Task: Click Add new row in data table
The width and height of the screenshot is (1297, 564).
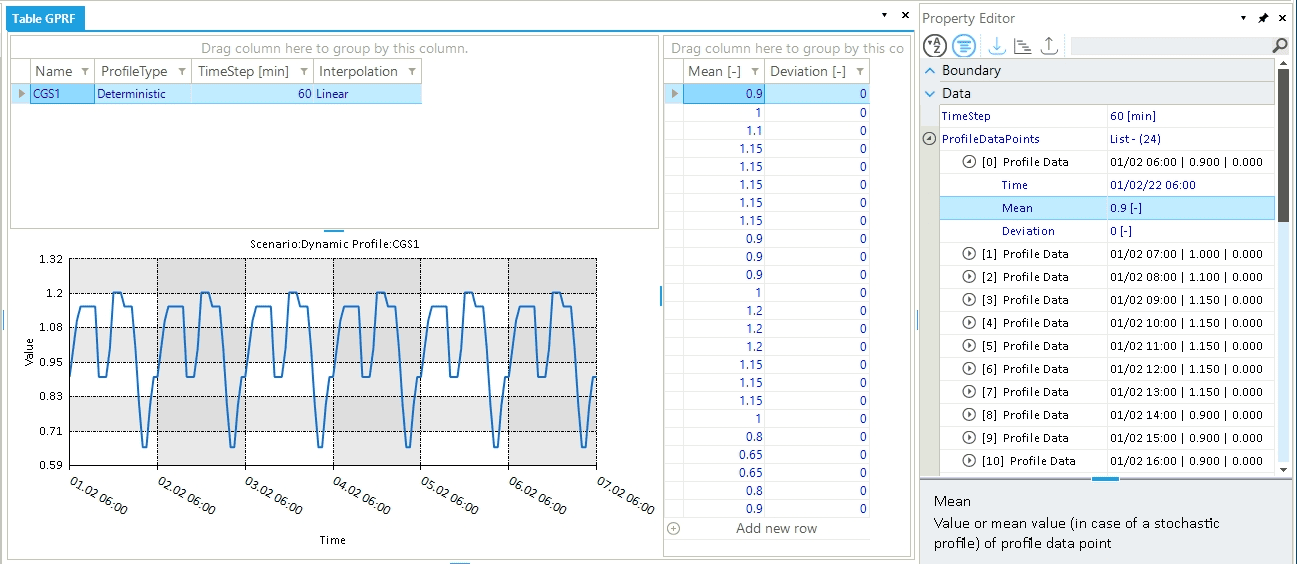Action: pos(776,528)
